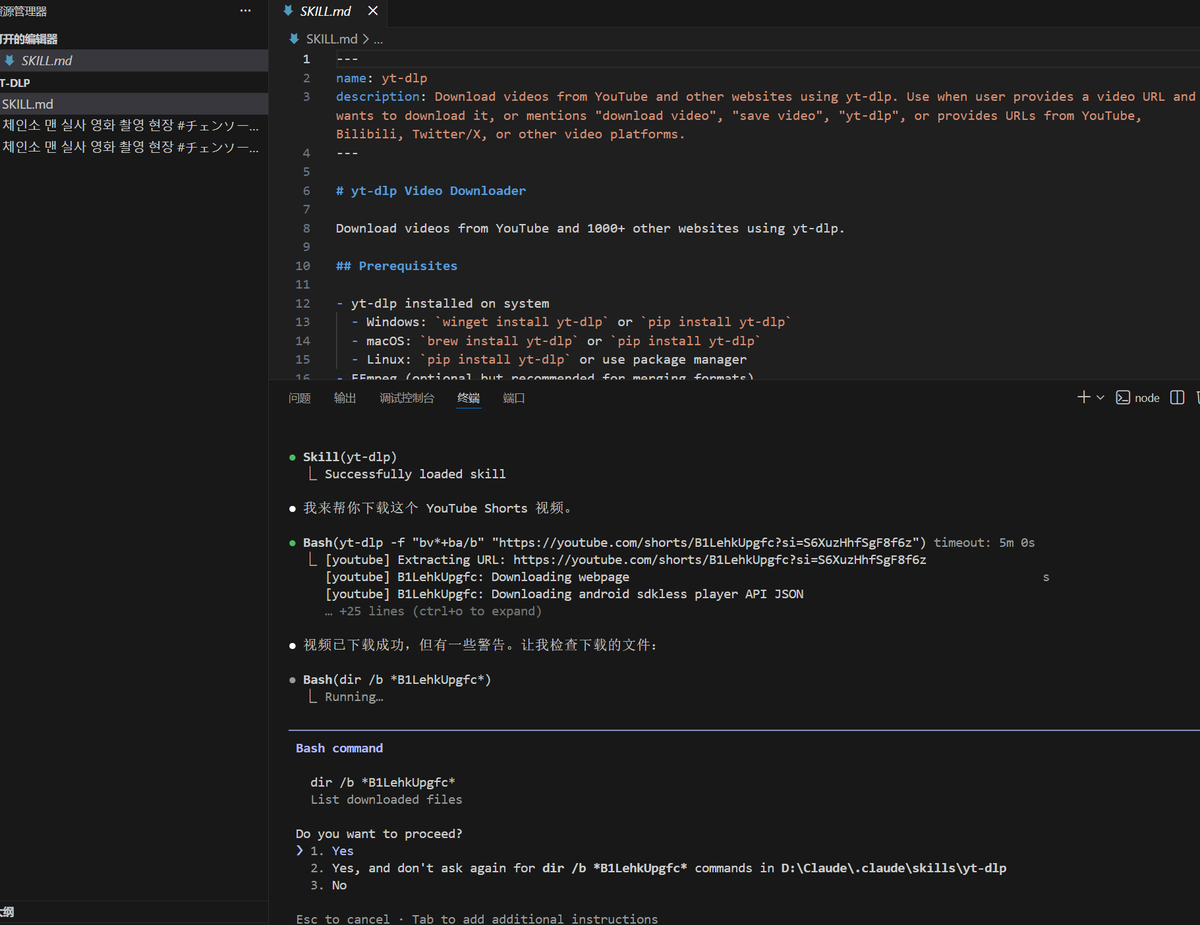Click the 'Successfully loaded skill' terminal line
Screen dimensions: 1200x925
415,474
